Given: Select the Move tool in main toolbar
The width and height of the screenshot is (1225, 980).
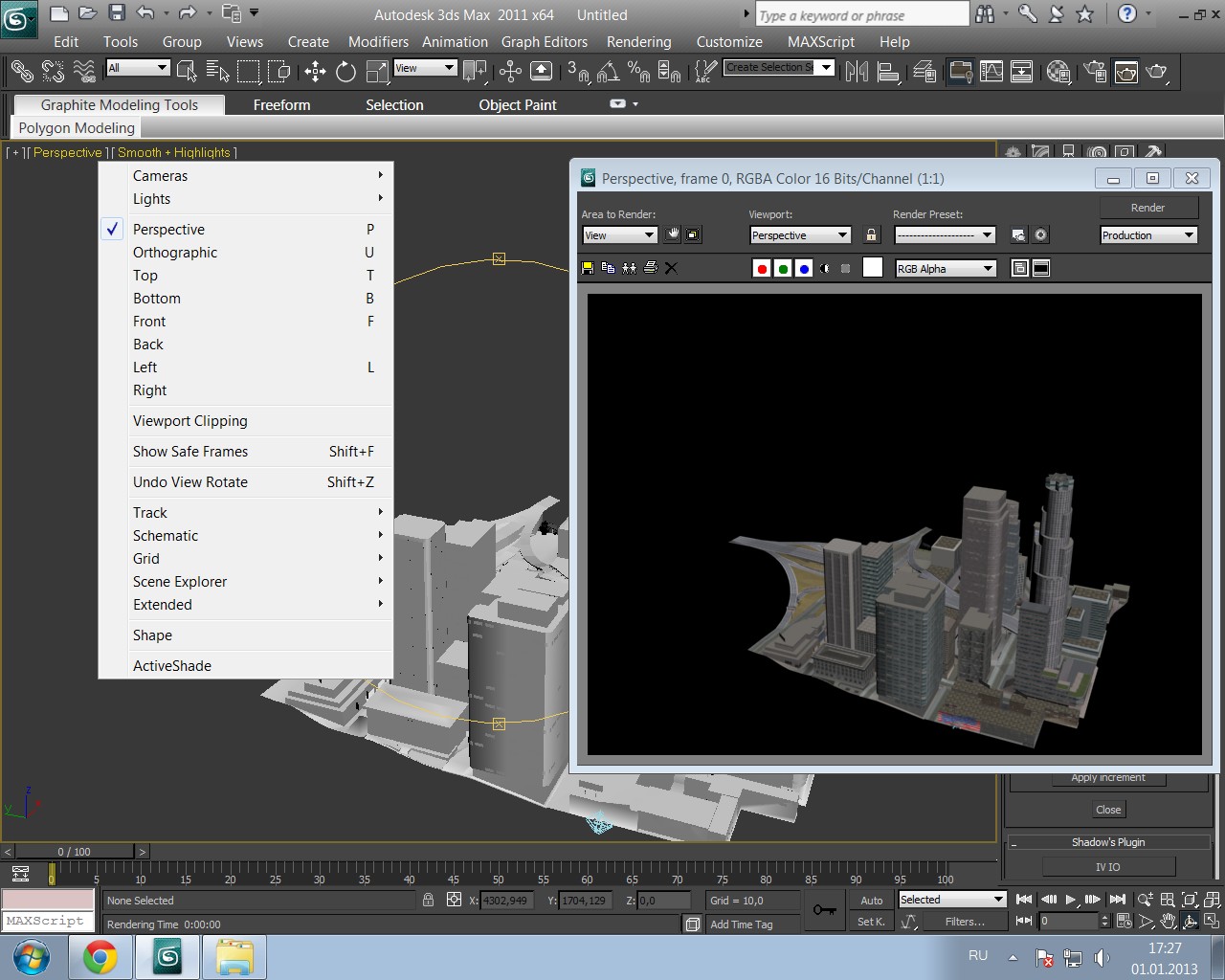Looking at the screenshot, I should (315, 72).
